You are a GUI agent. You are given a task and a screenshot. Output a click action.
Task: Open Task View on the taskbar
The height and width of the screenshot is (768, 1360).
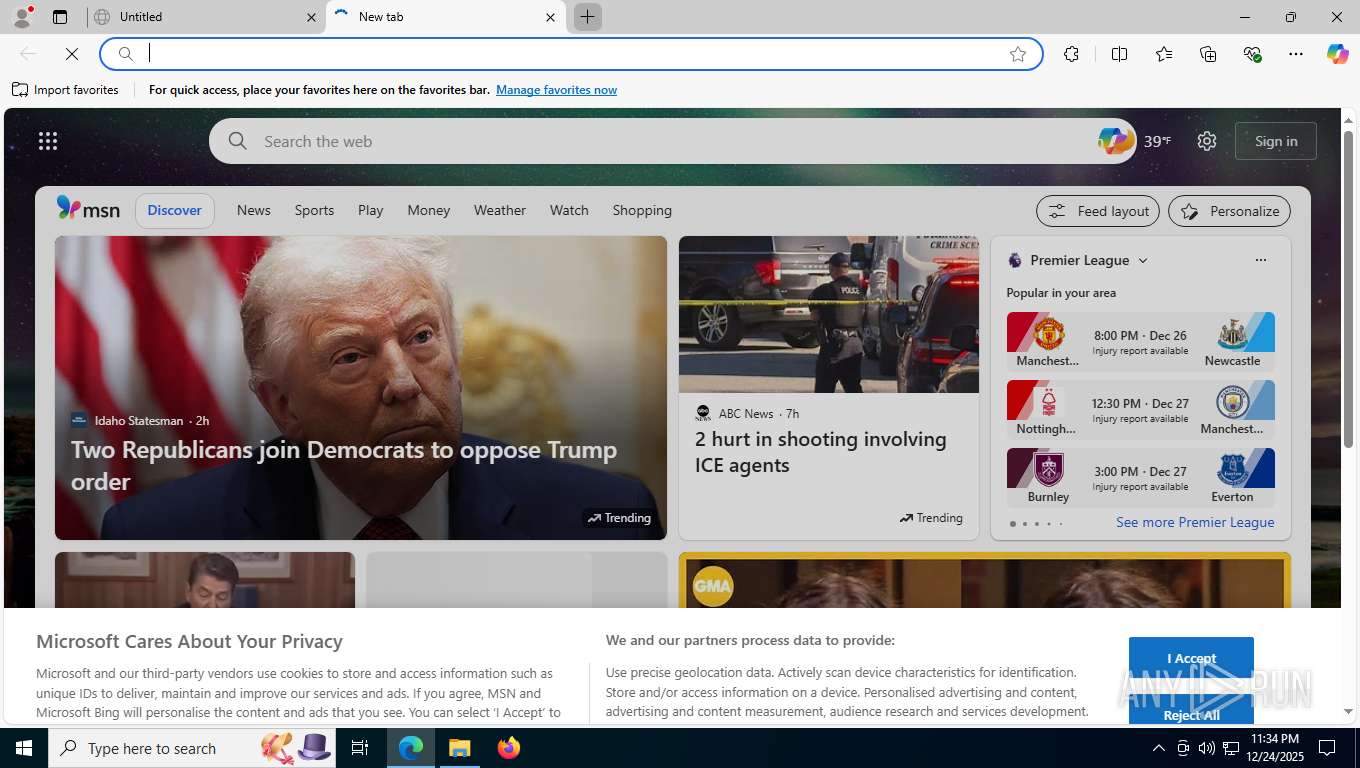(x=360, y=748)
